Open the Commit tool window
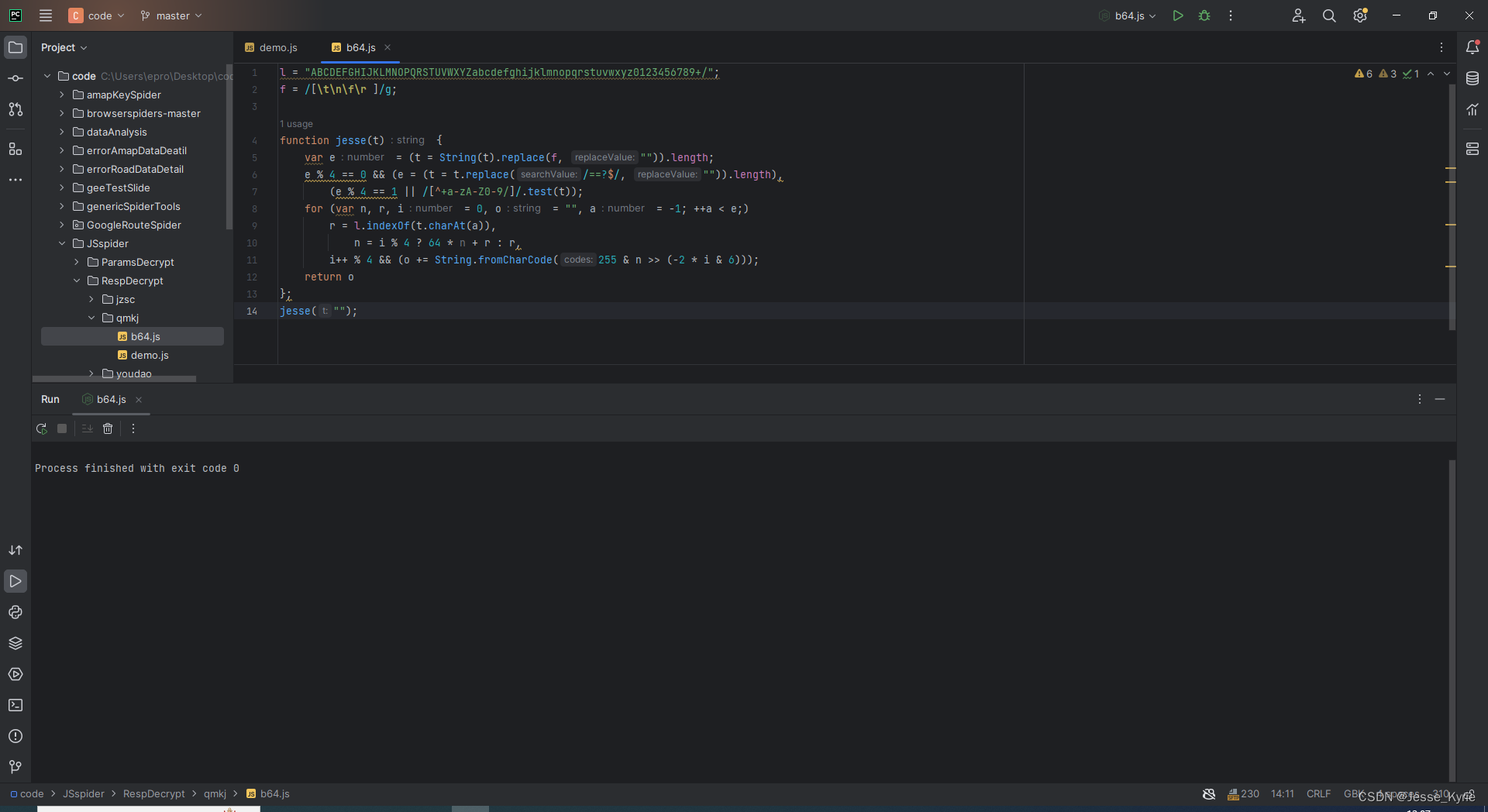Image resolution: width=1488 pixels, height=812 pixels. coord(15,78)
